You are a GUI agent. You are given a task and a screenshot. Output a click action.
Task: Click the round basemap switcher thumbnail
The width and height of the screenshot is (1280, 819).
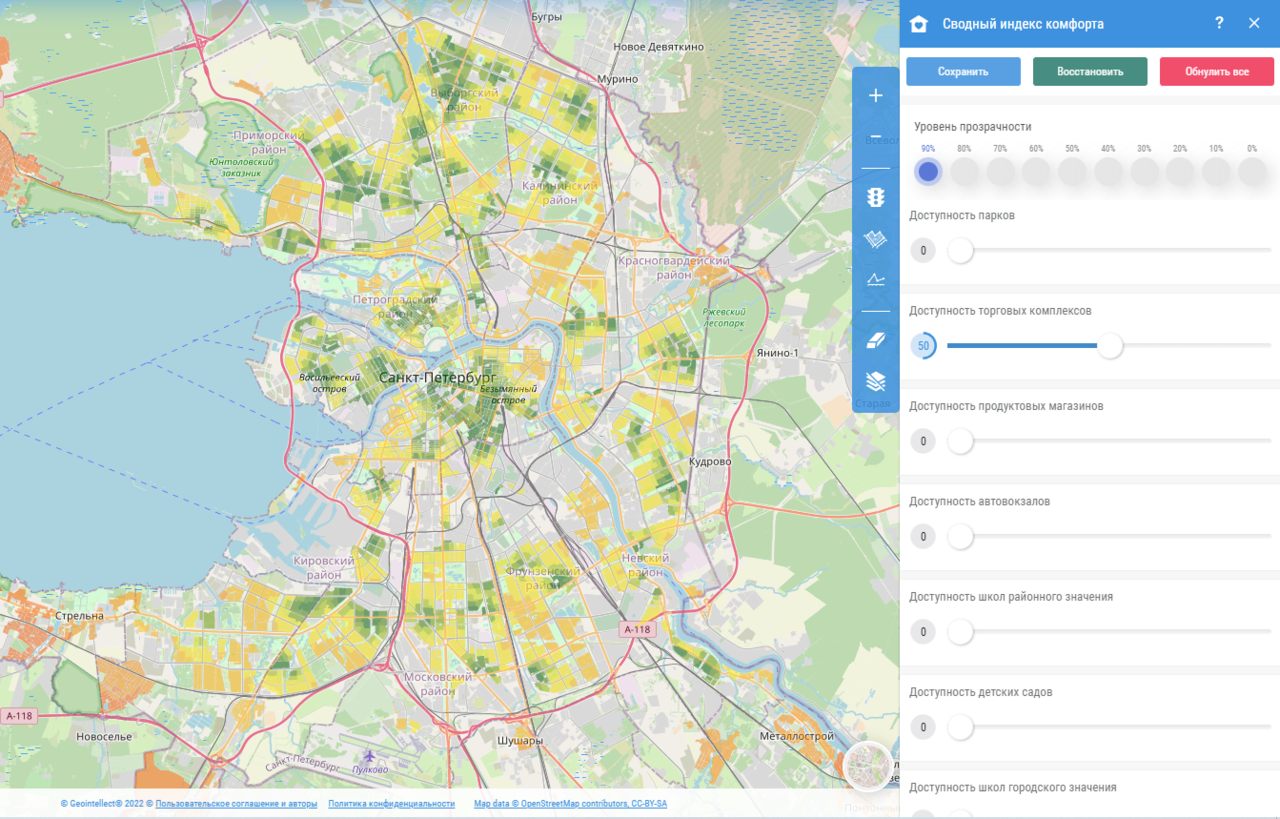tap(867, 767)
